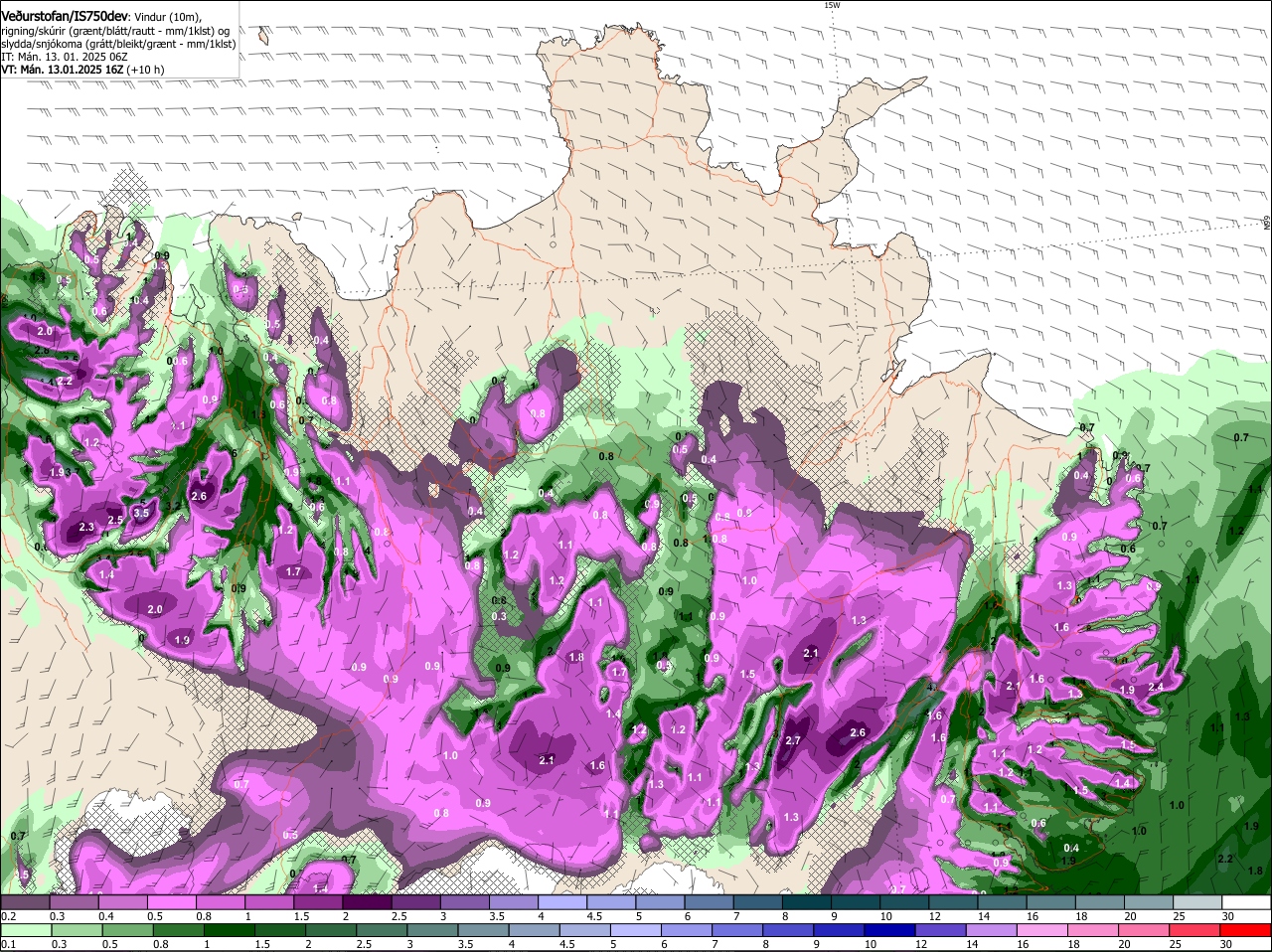Click the map value 2.7
This screenshot has width=1272, height=952.
(x=793, y=740)
